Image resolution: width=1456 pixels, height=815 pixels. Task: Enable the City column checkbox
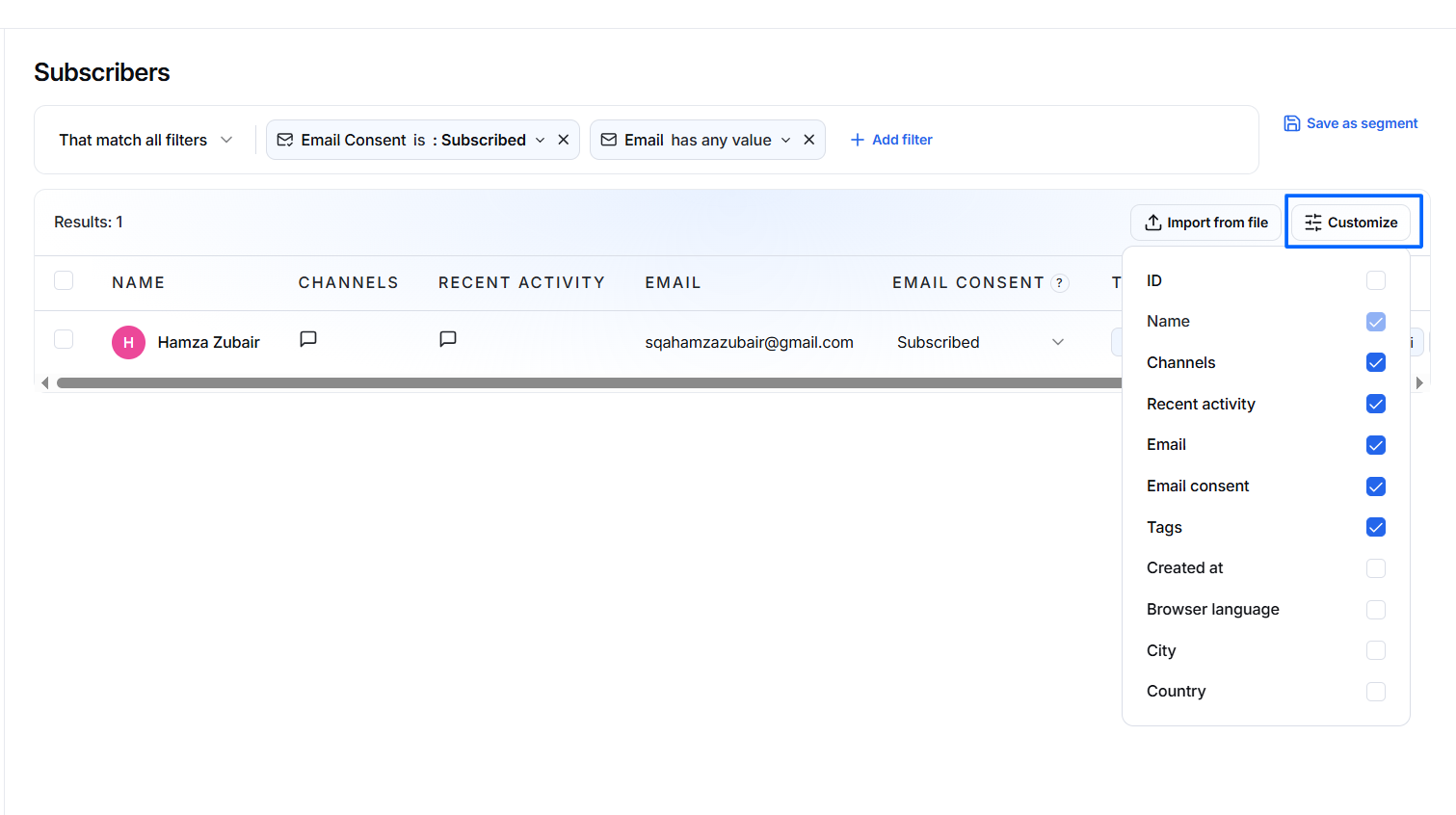1376,650
